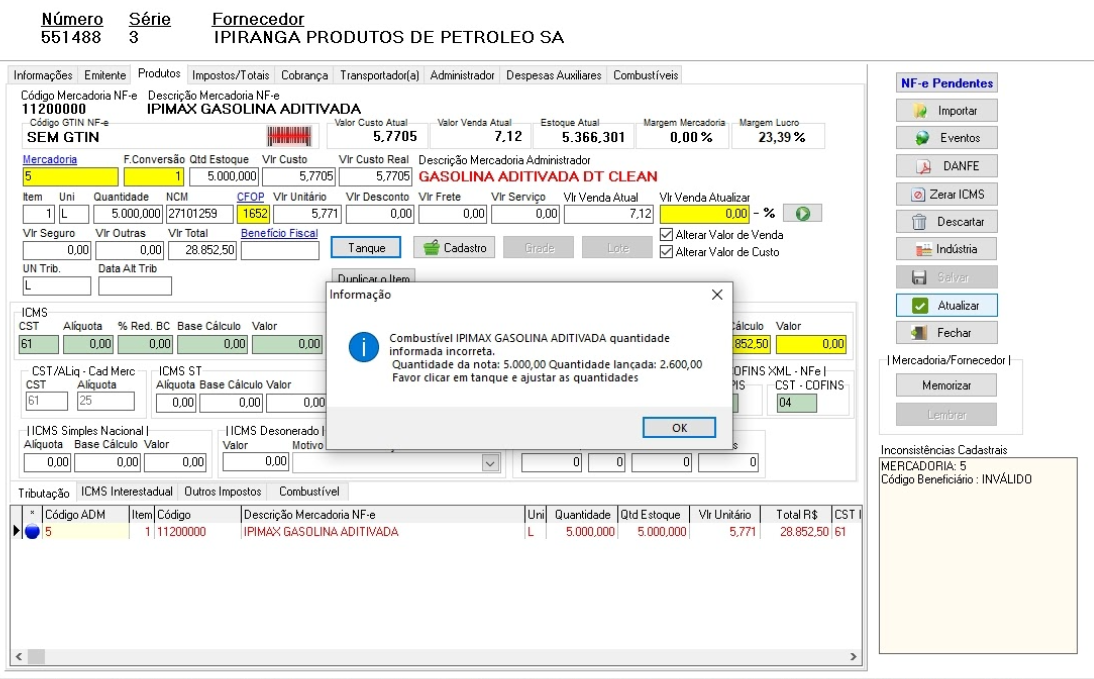
Task: Open the Combustíveis top tab
Action: (645, 75)
